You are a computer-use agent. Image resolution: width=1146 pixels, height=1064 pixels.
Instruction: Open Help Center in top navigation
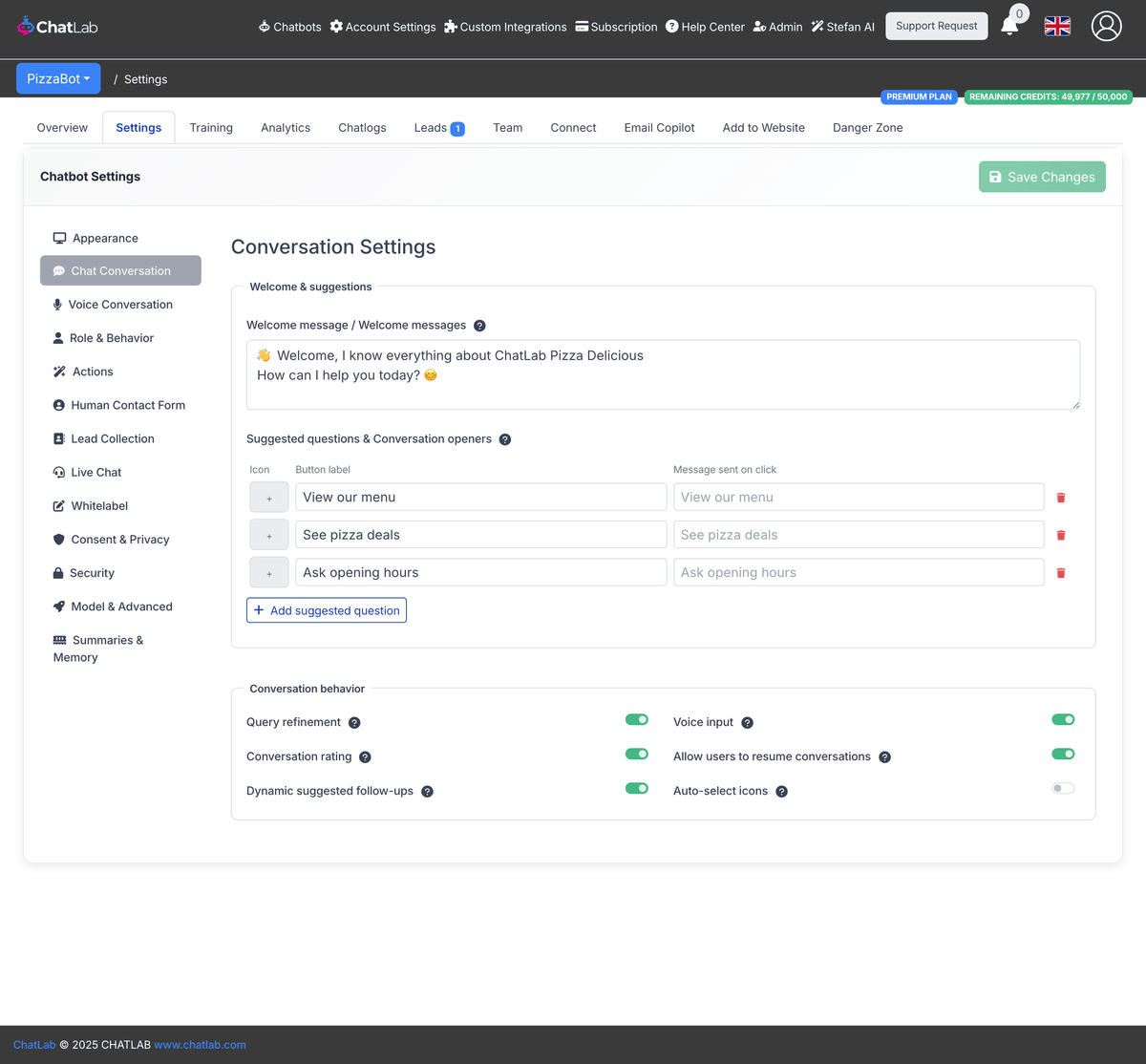tap(705, 27)
